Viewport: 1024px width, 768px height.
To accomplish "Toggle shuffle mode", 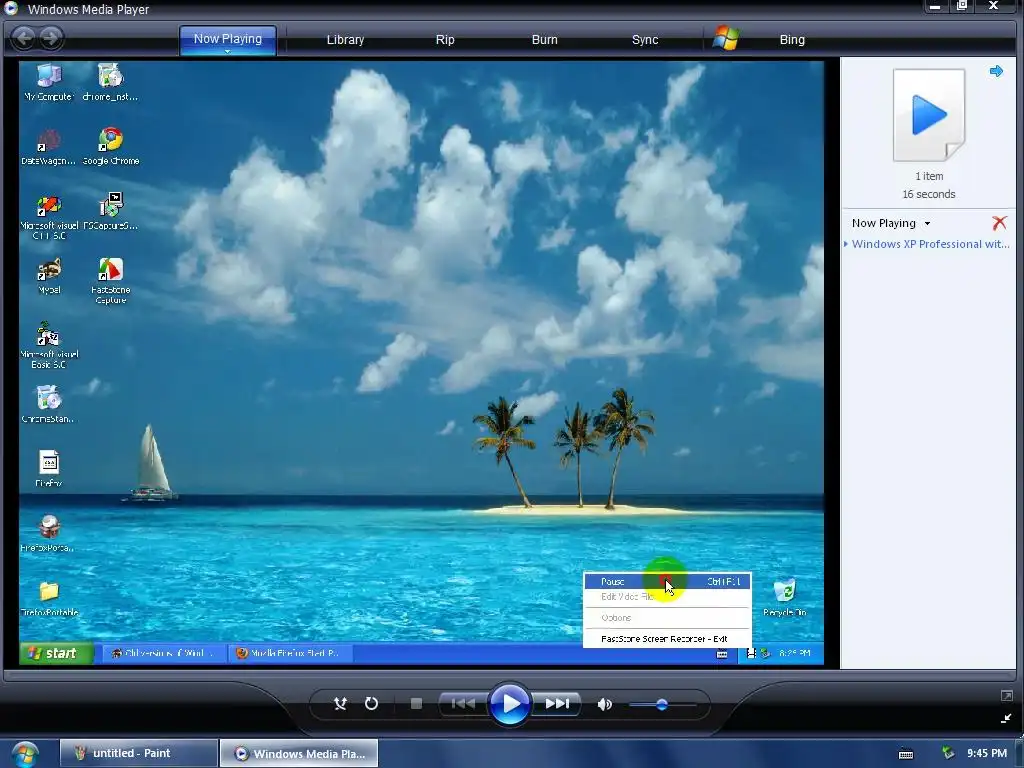I will (x=340, y=703).
